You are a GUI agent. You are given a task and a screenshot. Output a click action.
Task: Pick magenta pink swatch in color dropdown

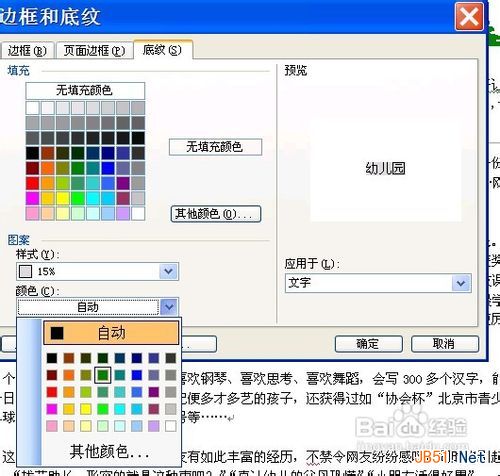click(52, 409)
